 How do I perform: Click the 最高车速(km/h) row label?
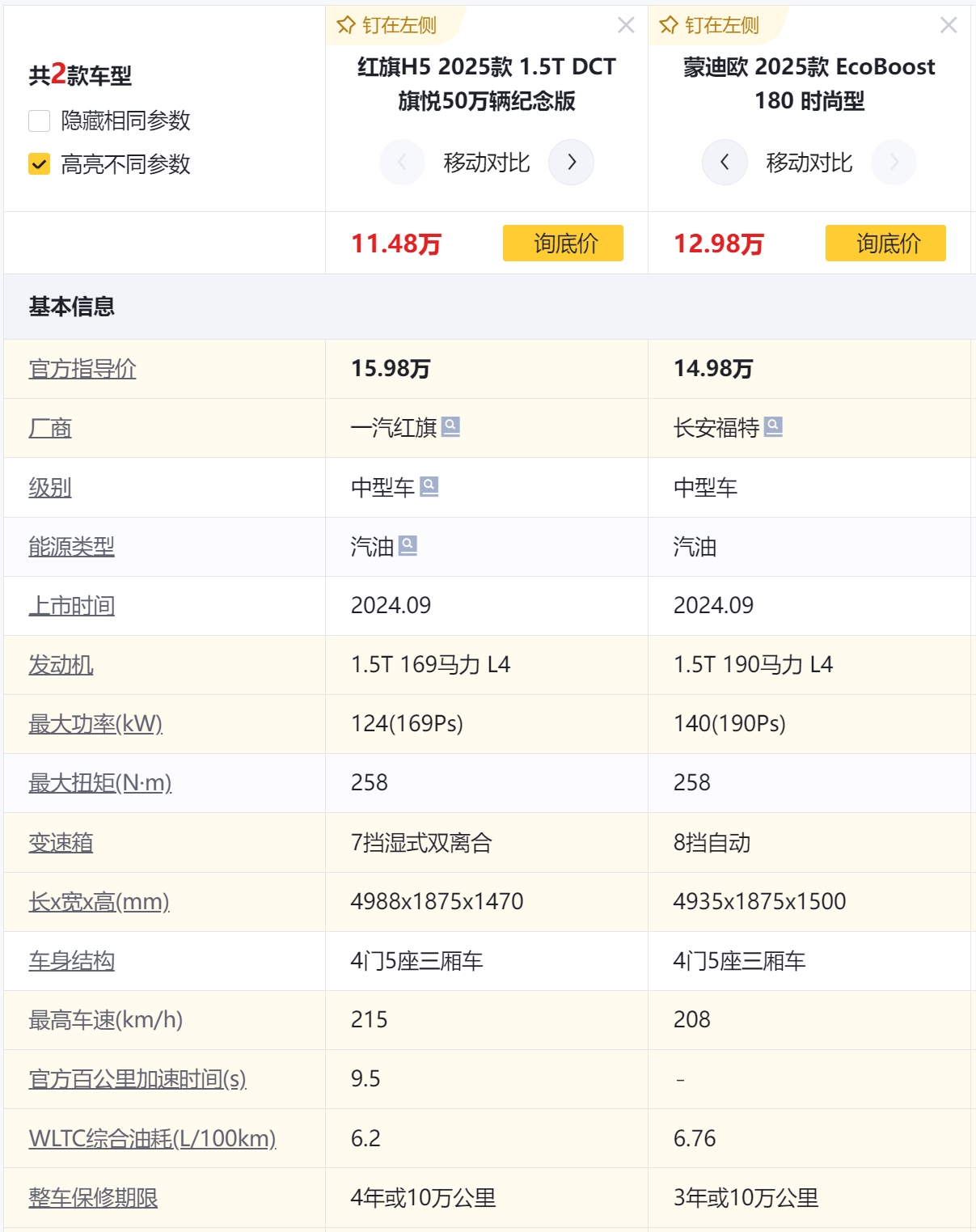pyautogui.click(x=106, y=1020)
